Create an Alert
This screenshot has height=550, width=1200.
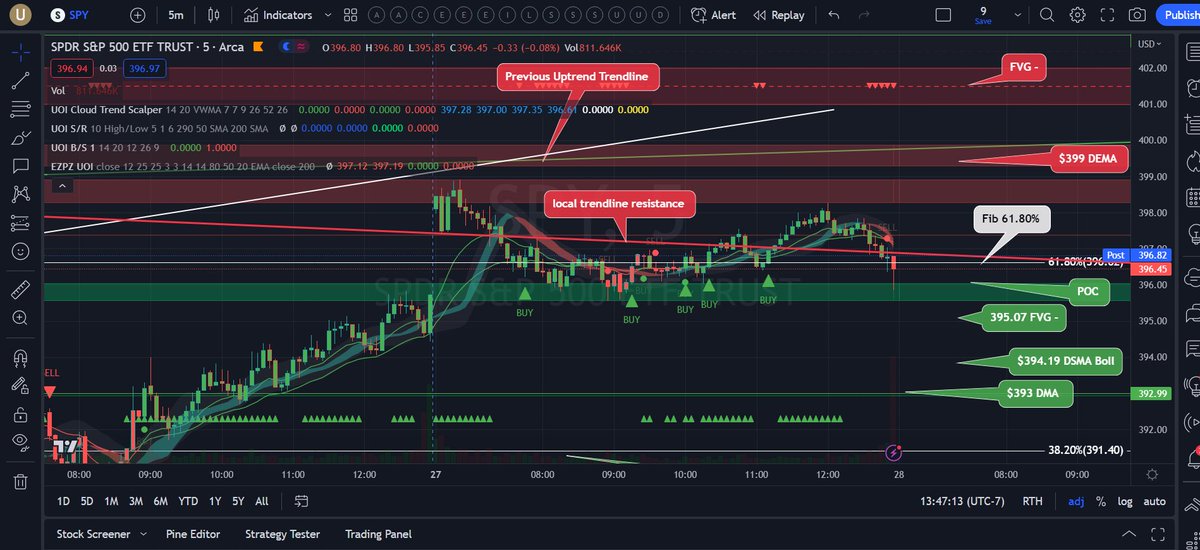pos(715,15)
